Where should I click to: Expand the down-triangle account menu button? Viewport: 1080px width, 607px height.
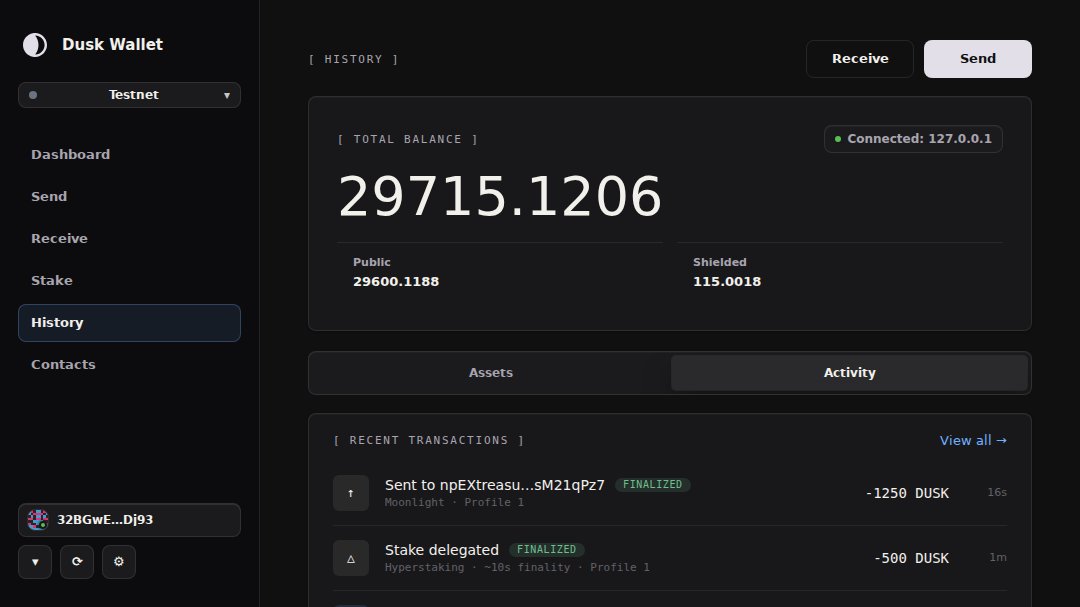(x=35, y=562)
